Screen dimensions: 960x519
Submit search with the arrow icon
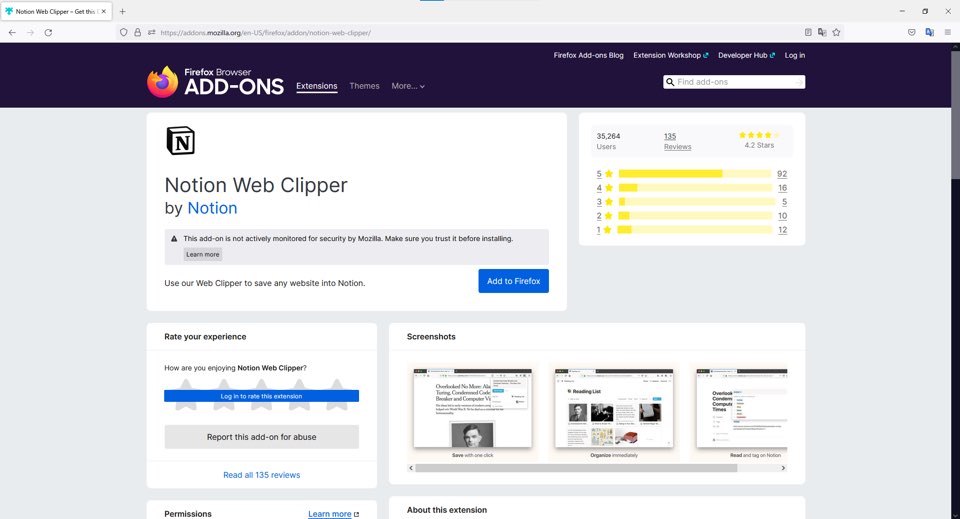(799, 82)
